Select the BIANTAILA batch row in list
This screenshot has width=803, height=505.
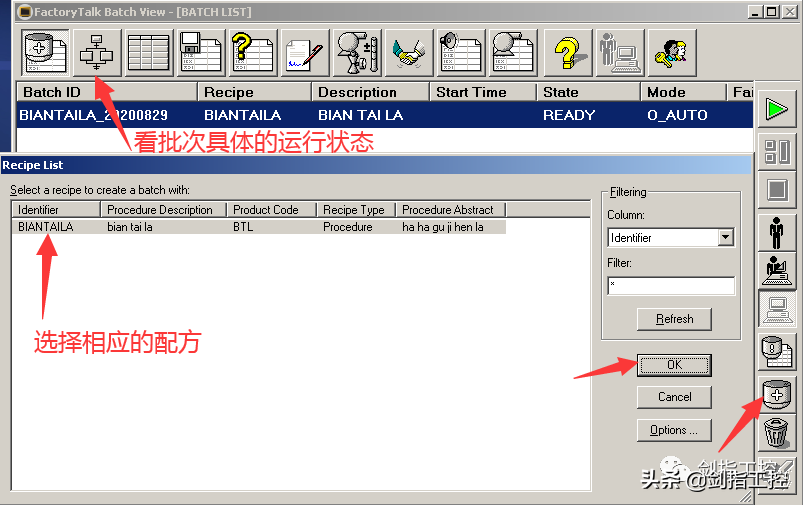click(300, 115)
